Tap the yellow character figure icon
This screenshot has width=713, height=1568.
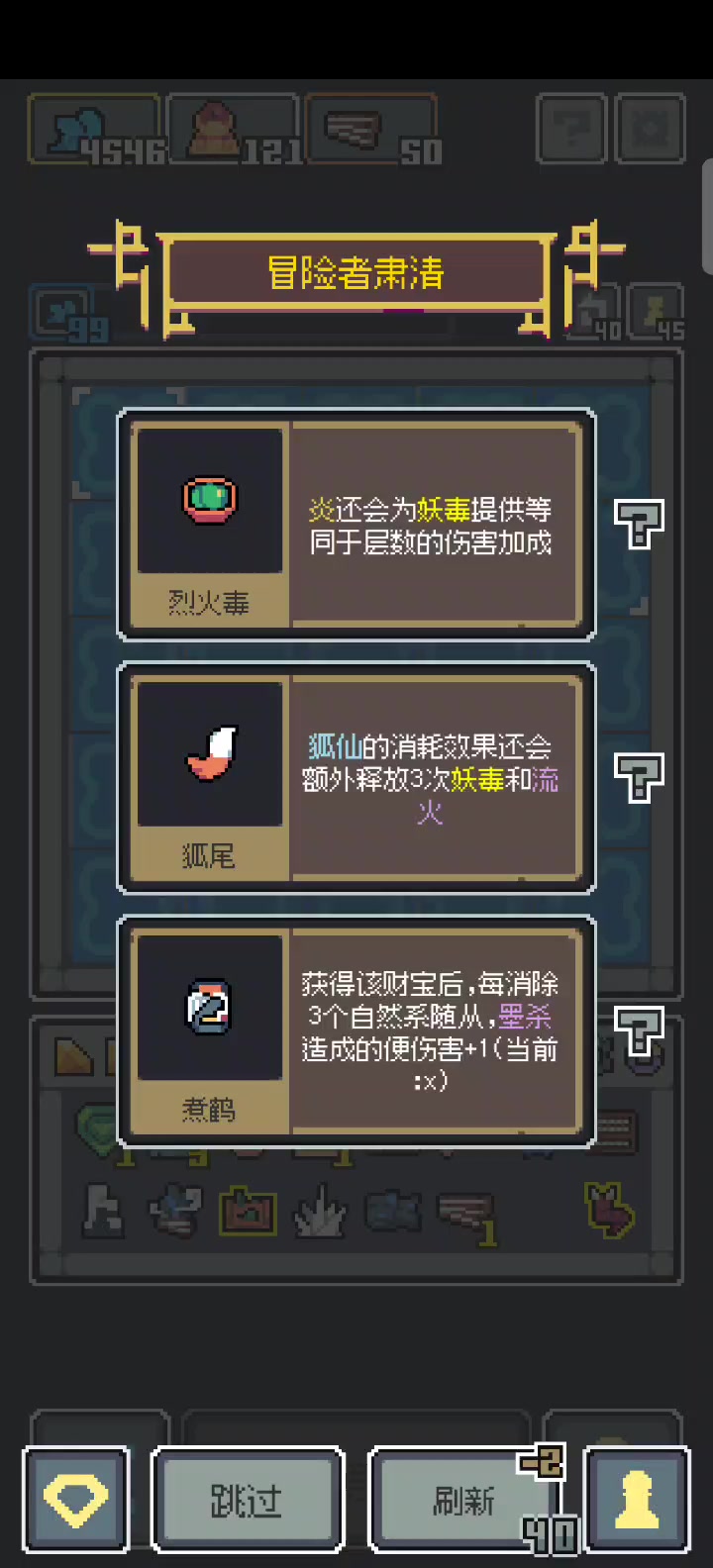pyautogui.click(x=637, y=1500)
